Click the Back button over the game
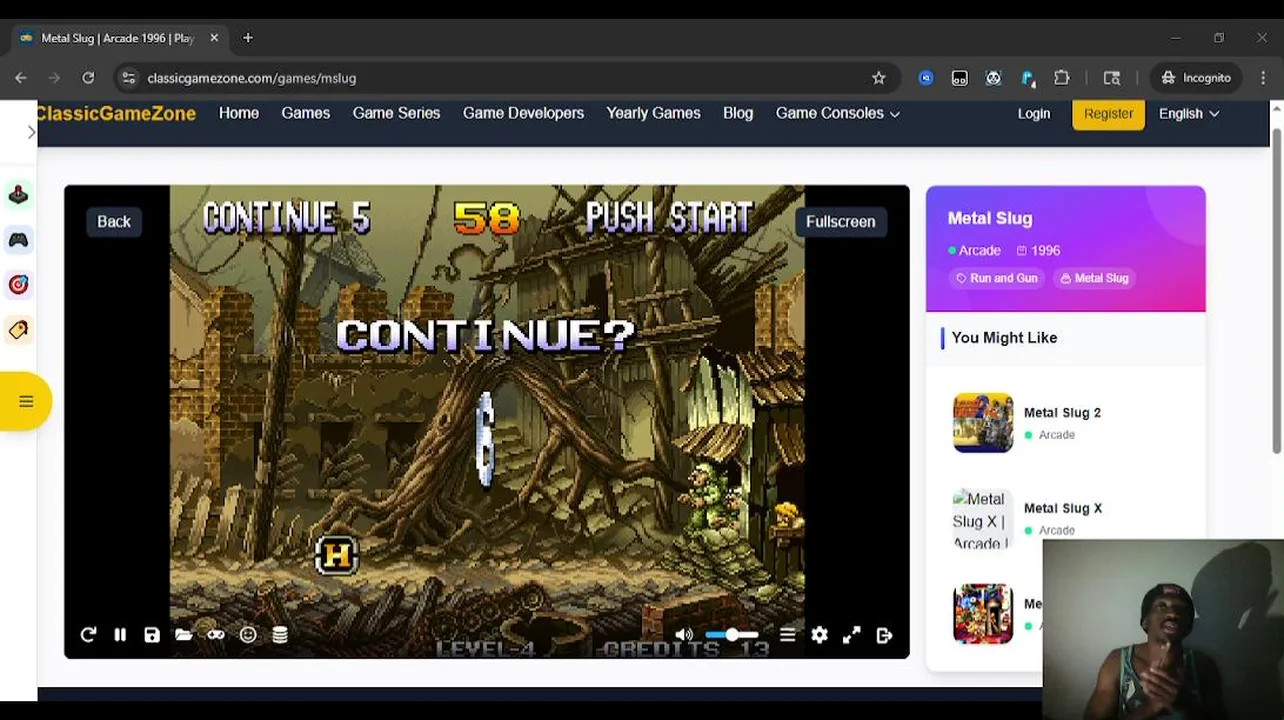Image resolution: width=1284 pixels, height=720 pixels. [x=114, y=222]
